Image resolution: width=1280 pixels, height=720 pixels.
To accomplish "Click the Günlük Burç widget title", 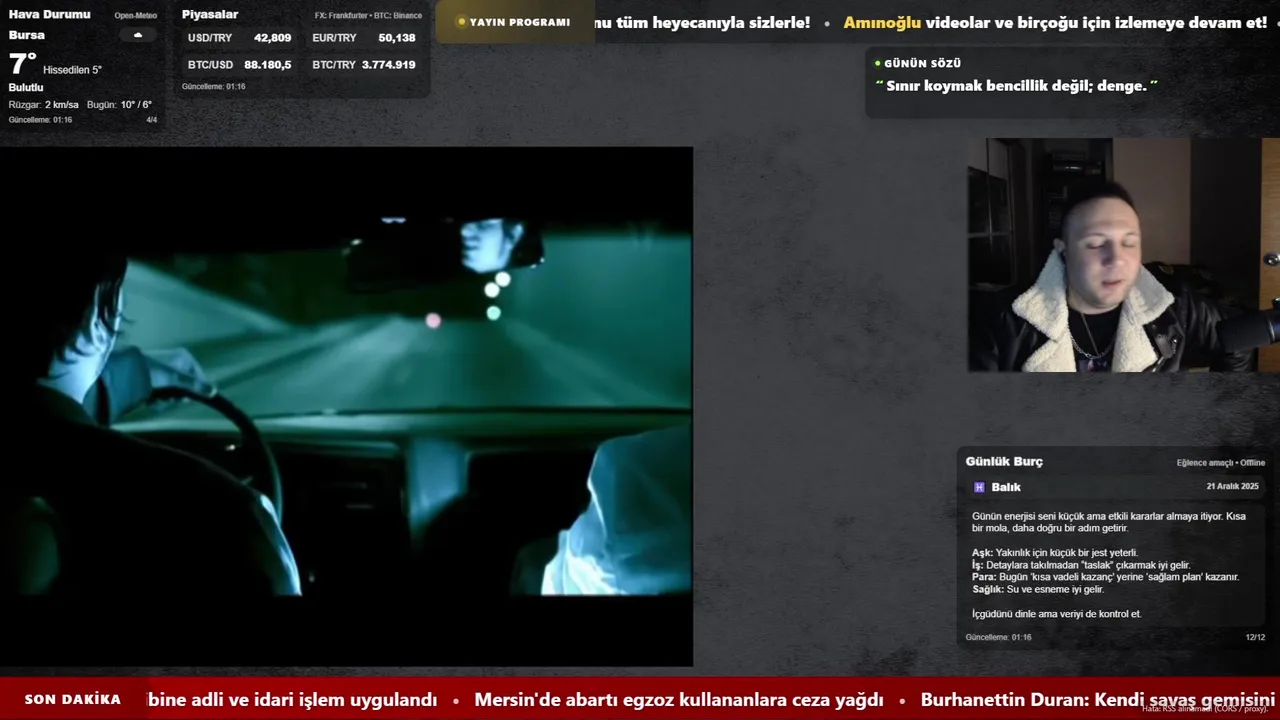I will point(1004,461).
